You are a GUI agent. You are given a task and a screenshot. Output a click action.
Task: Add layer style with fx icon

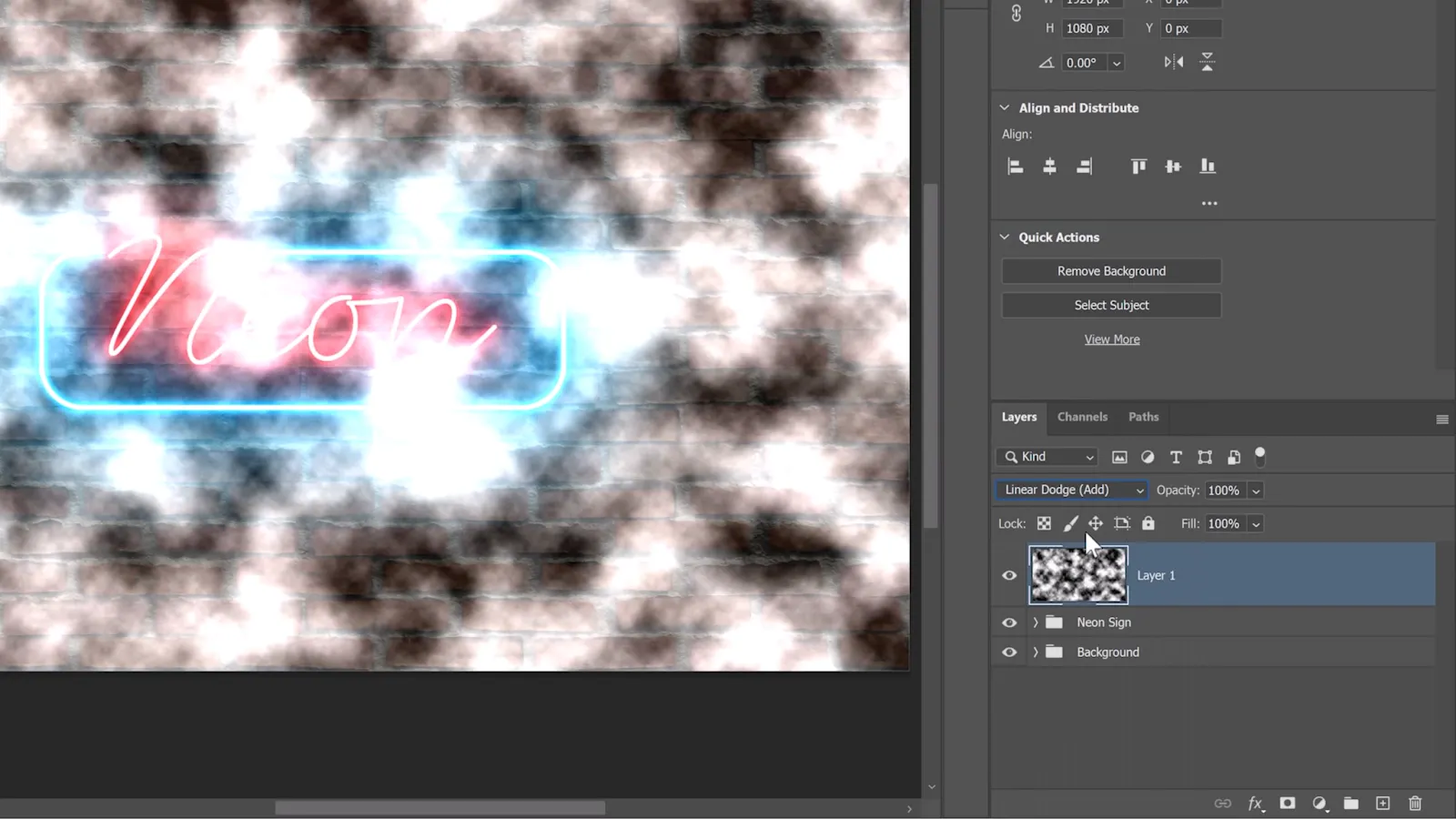coord(1256,804)
